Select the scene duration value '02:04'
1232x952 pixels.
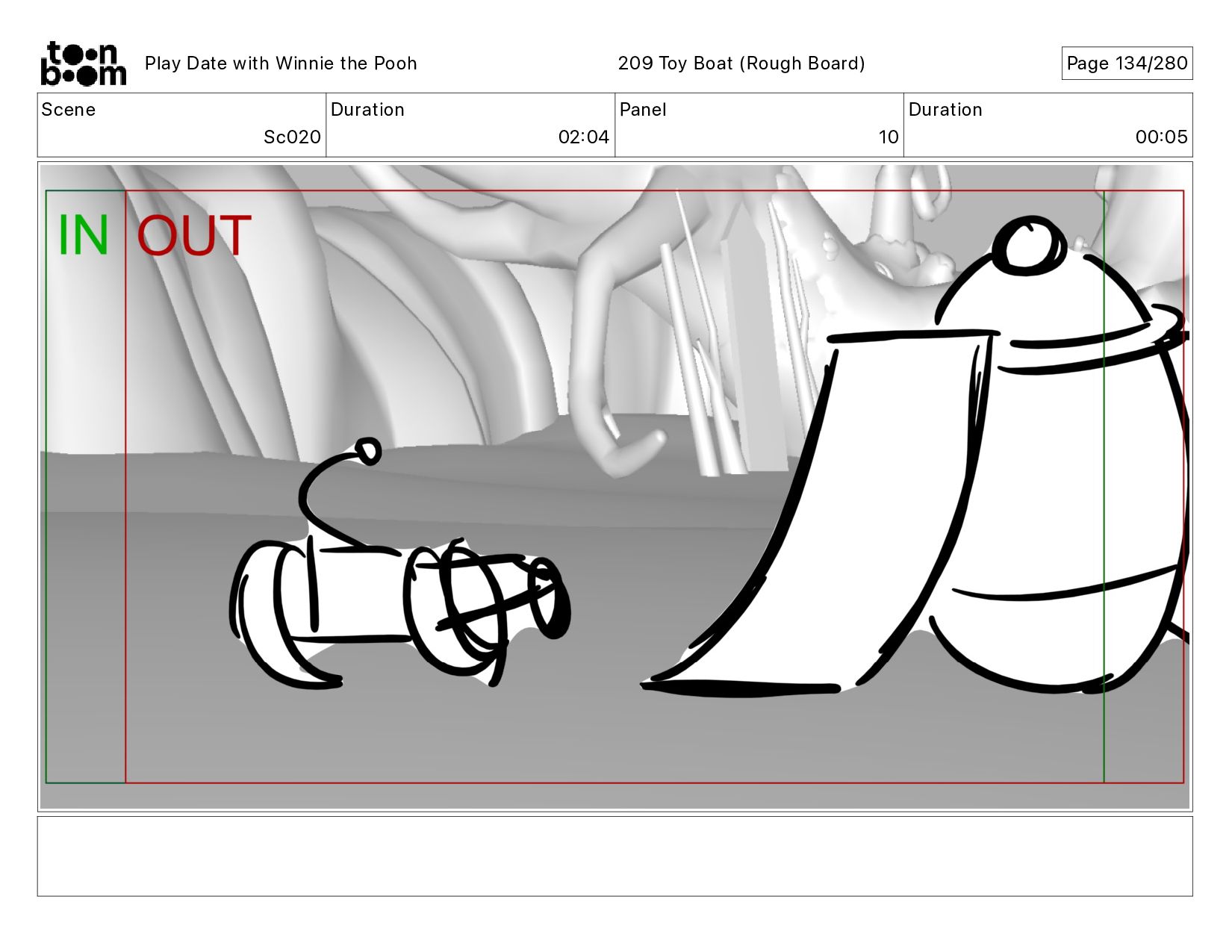tap(584, 137)
